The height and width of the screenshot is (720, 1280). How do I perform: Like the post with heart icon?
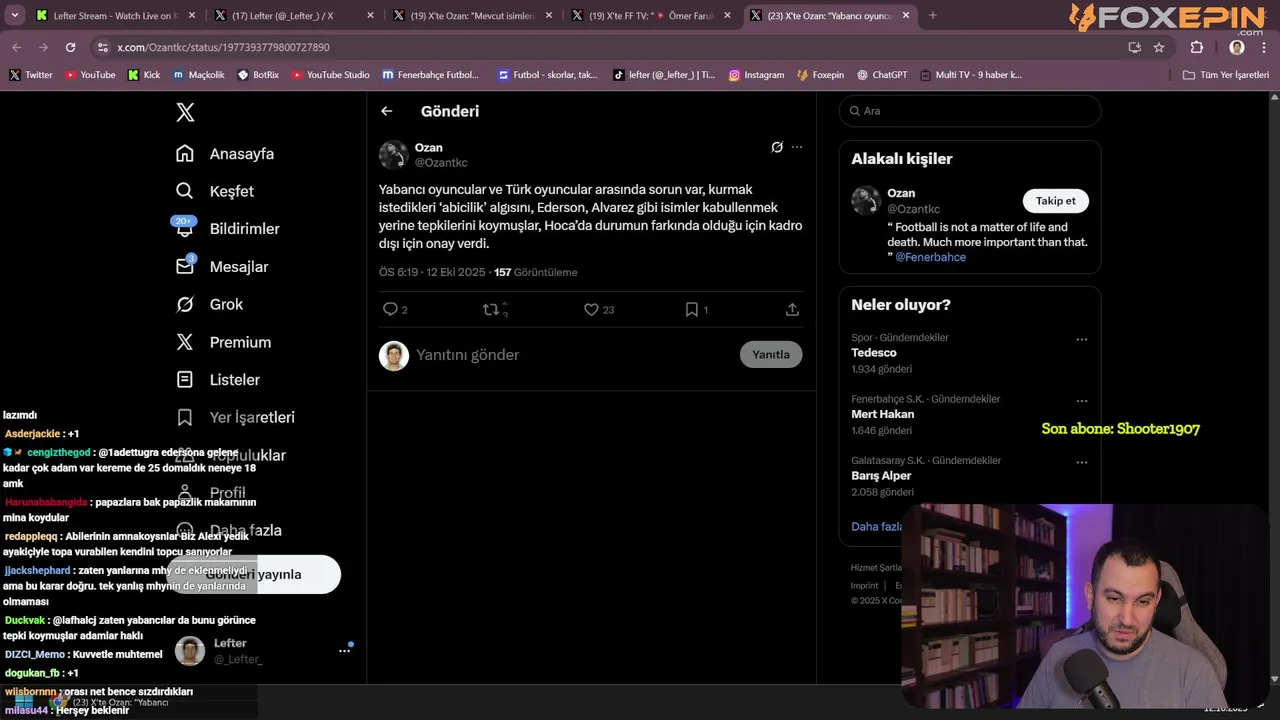(x=591, y=309)
